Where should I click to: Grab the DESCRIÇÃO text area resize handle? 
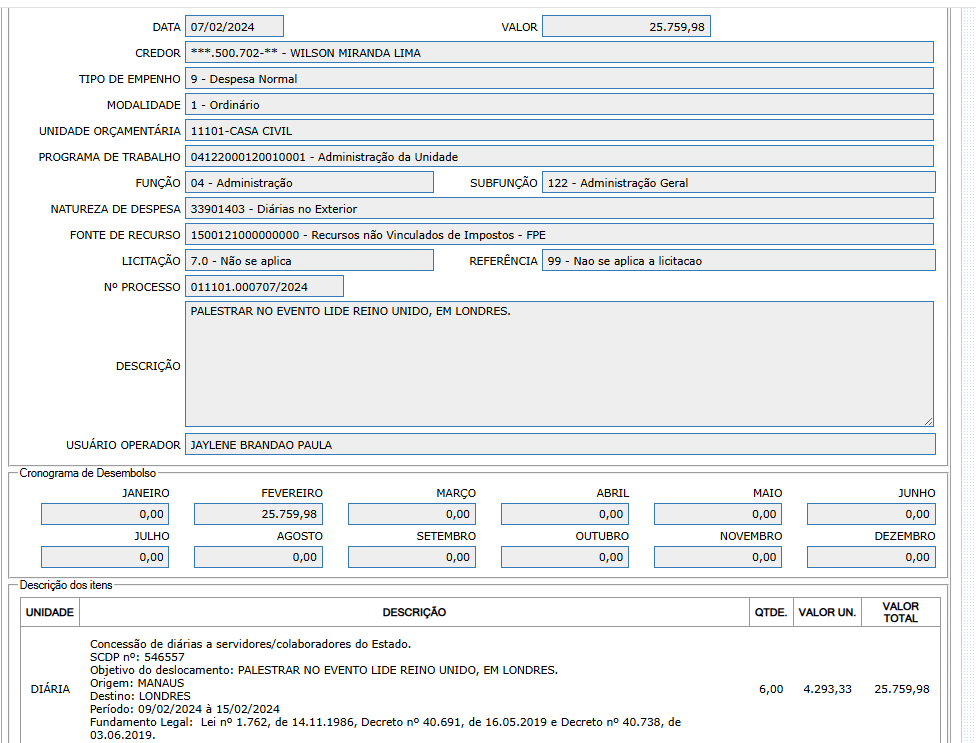(928, 421)
